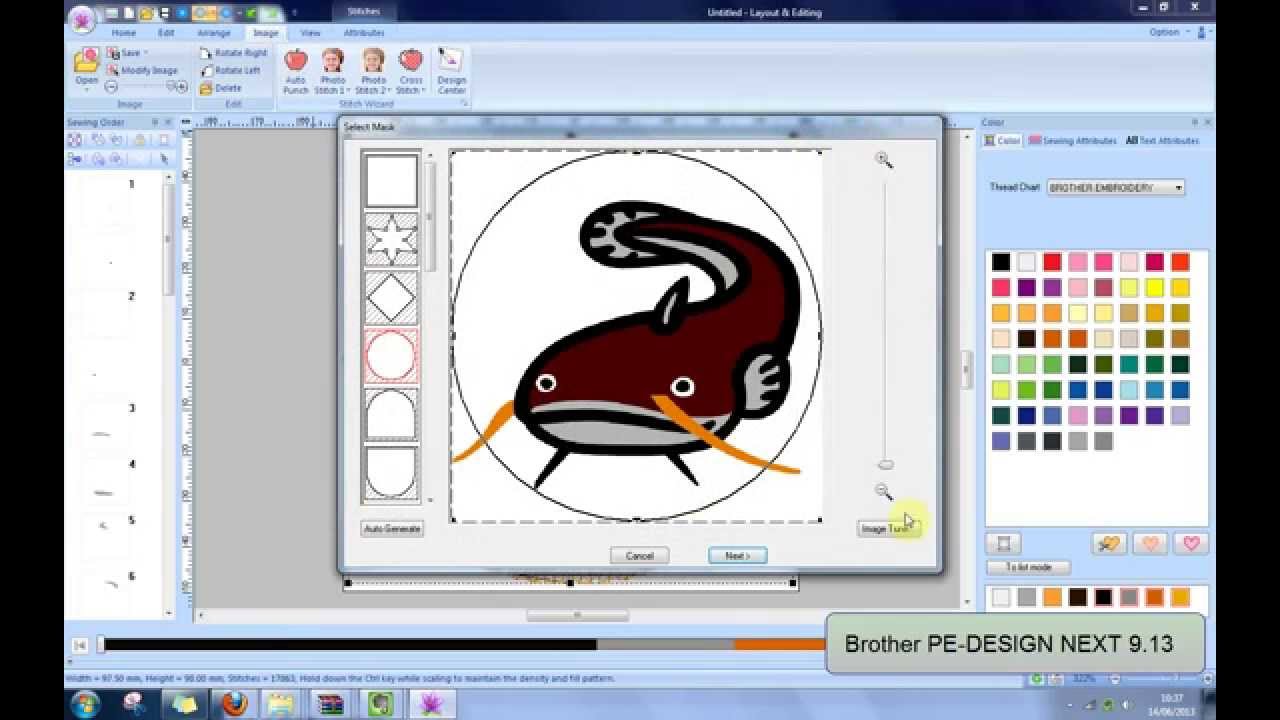Click the orange heart icon in Color panel
The width and height of the screenshot is (1280, 720).
(1150, 544)
